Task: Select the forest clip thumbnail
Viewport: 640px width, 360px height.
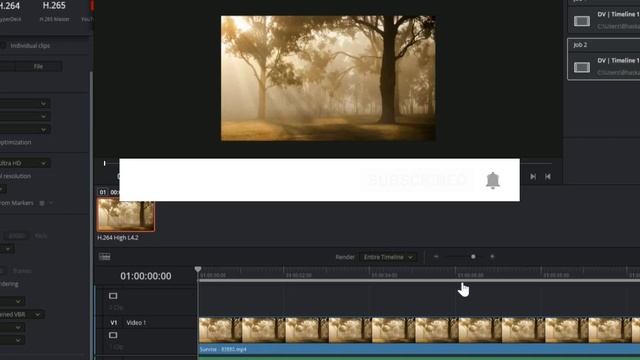Action: pyautogui.click(x=126, y=215)
